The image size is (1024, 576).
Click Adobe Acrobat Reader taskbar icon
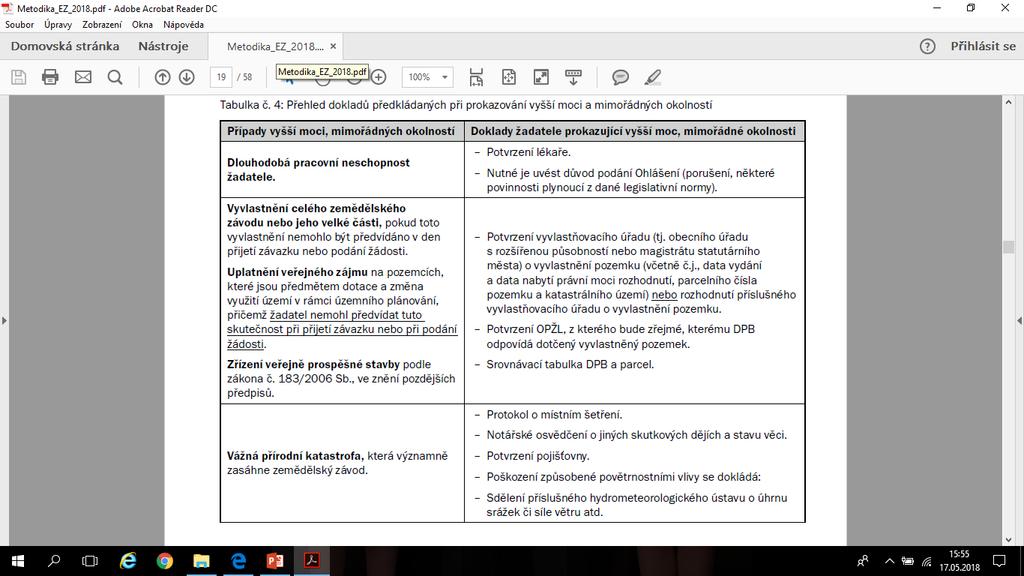tap(312, 561)
